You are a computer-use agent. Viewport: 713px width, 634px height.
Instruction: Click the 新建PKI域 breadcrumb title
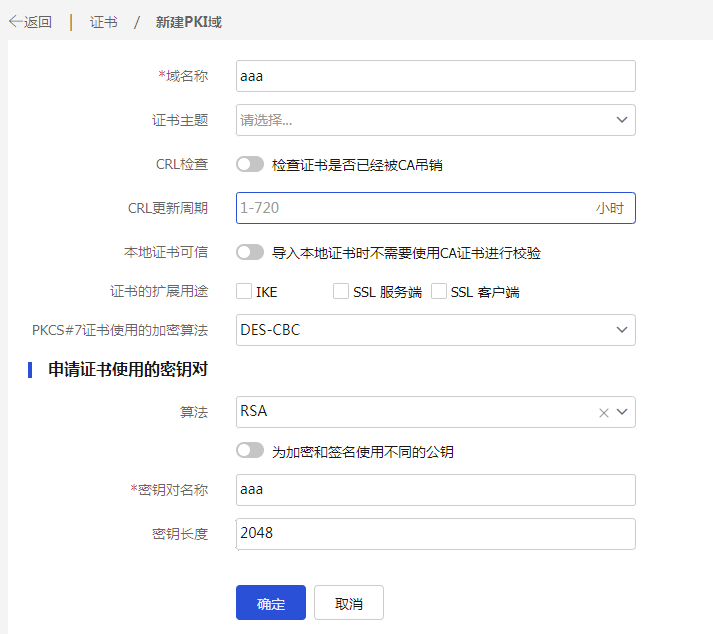pos(189,22)
